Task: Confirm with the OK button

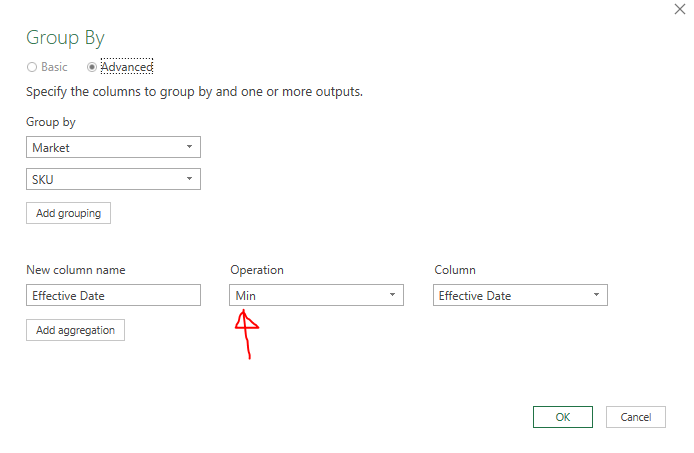Action: pyautogui.click(x=562, y=417)
